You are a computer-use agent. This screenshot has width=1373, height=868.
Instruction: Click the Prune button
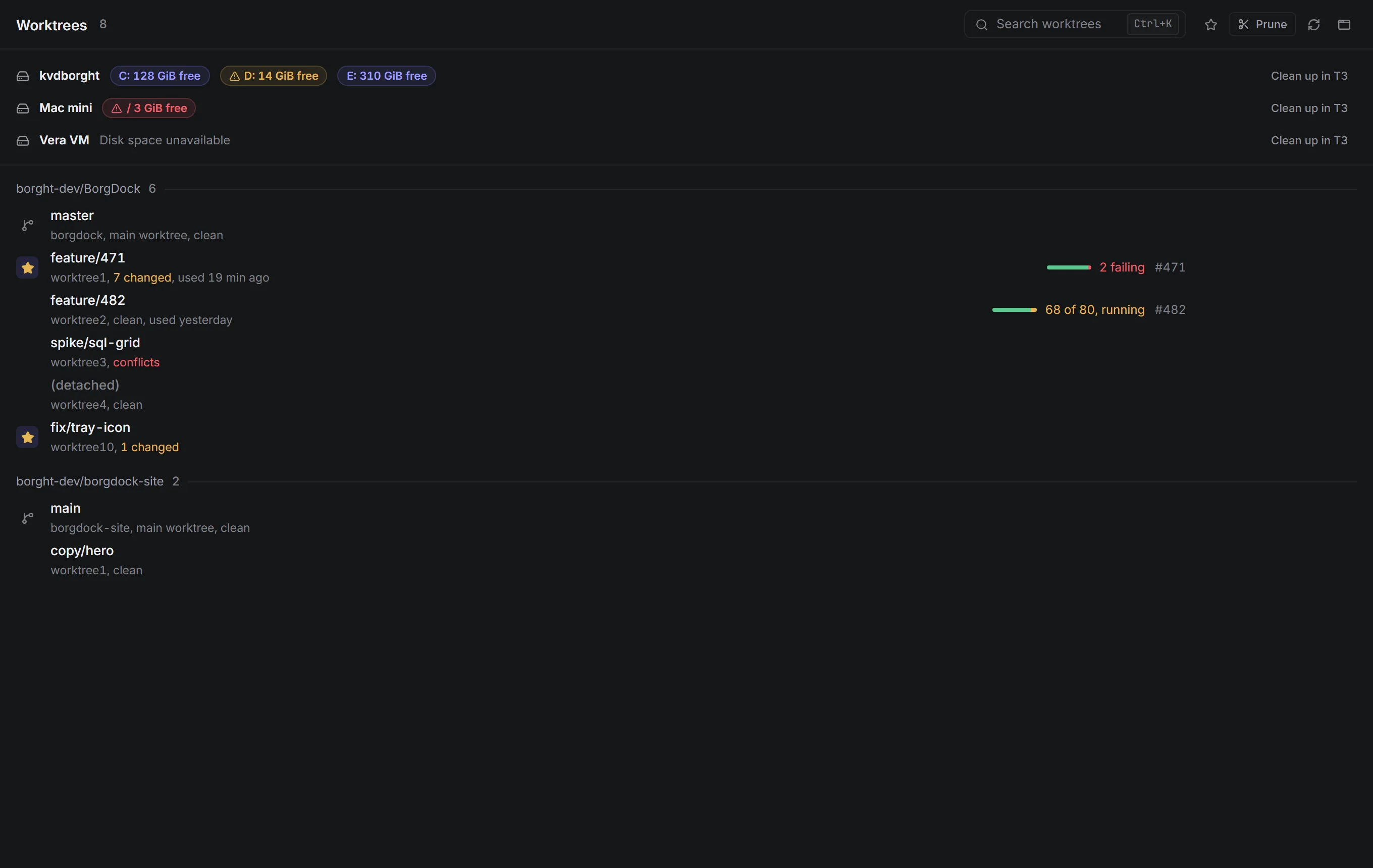point(1262,25)
